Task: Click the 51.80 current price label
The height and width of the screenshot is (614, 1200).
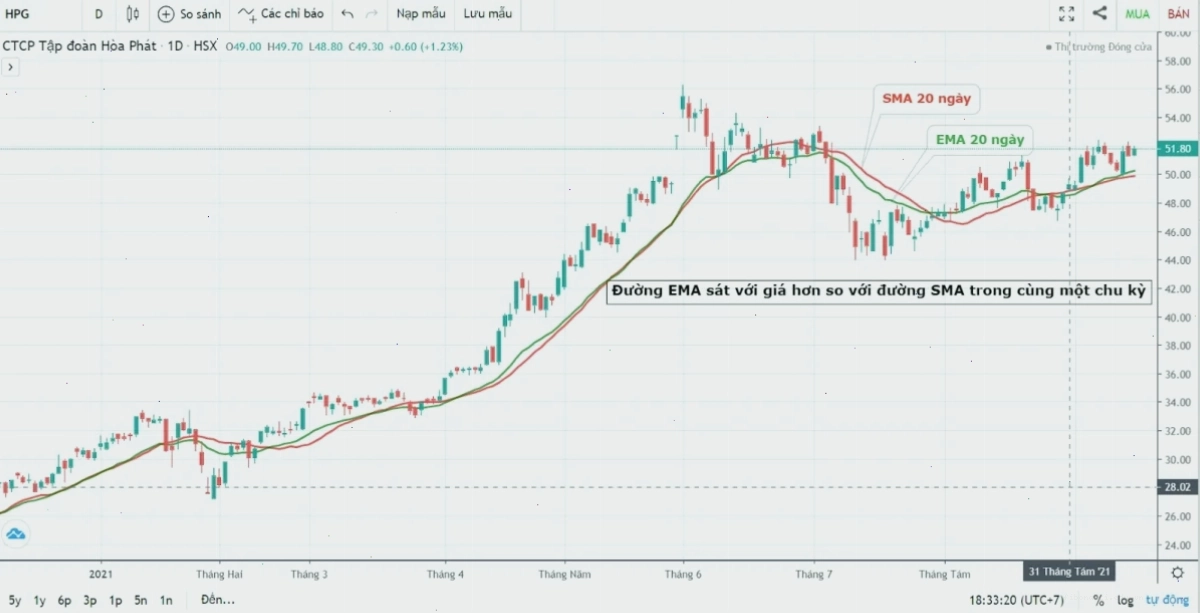Action: 1177,149
